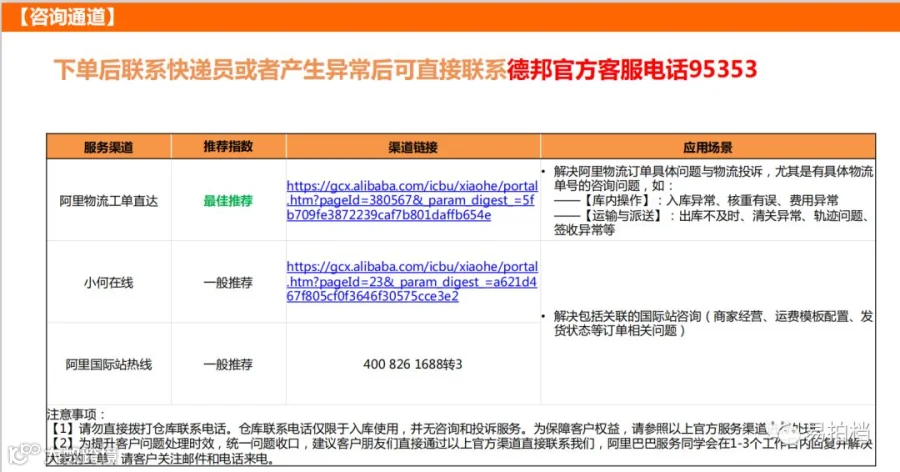The height and width of the screenshot is (472, 900).
Task: Open the Alibaba logistics work-order portal link
Action: [412, 200]
